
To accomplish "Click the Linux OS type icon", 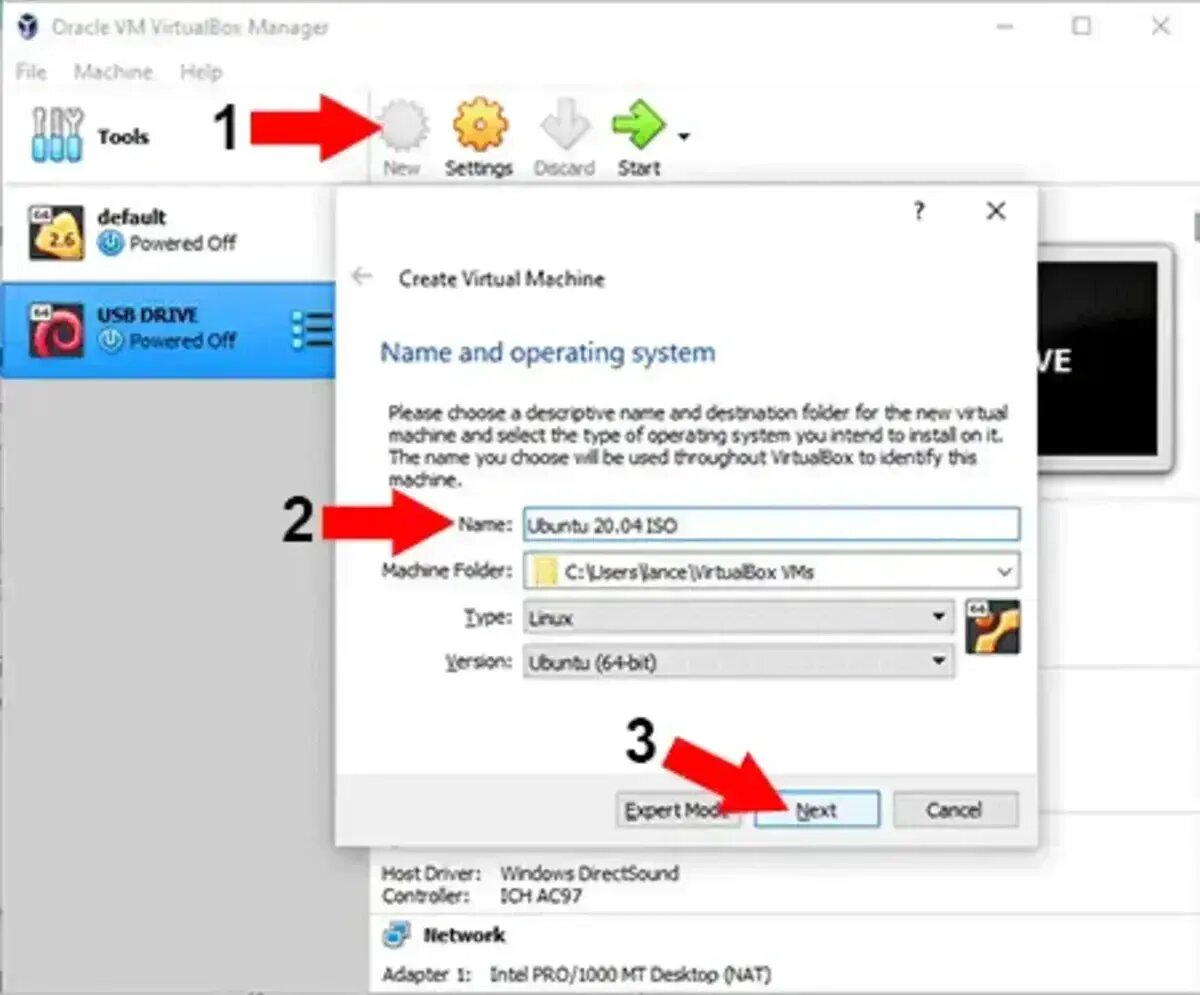I will pyautogui.click(x=993, y=627).
